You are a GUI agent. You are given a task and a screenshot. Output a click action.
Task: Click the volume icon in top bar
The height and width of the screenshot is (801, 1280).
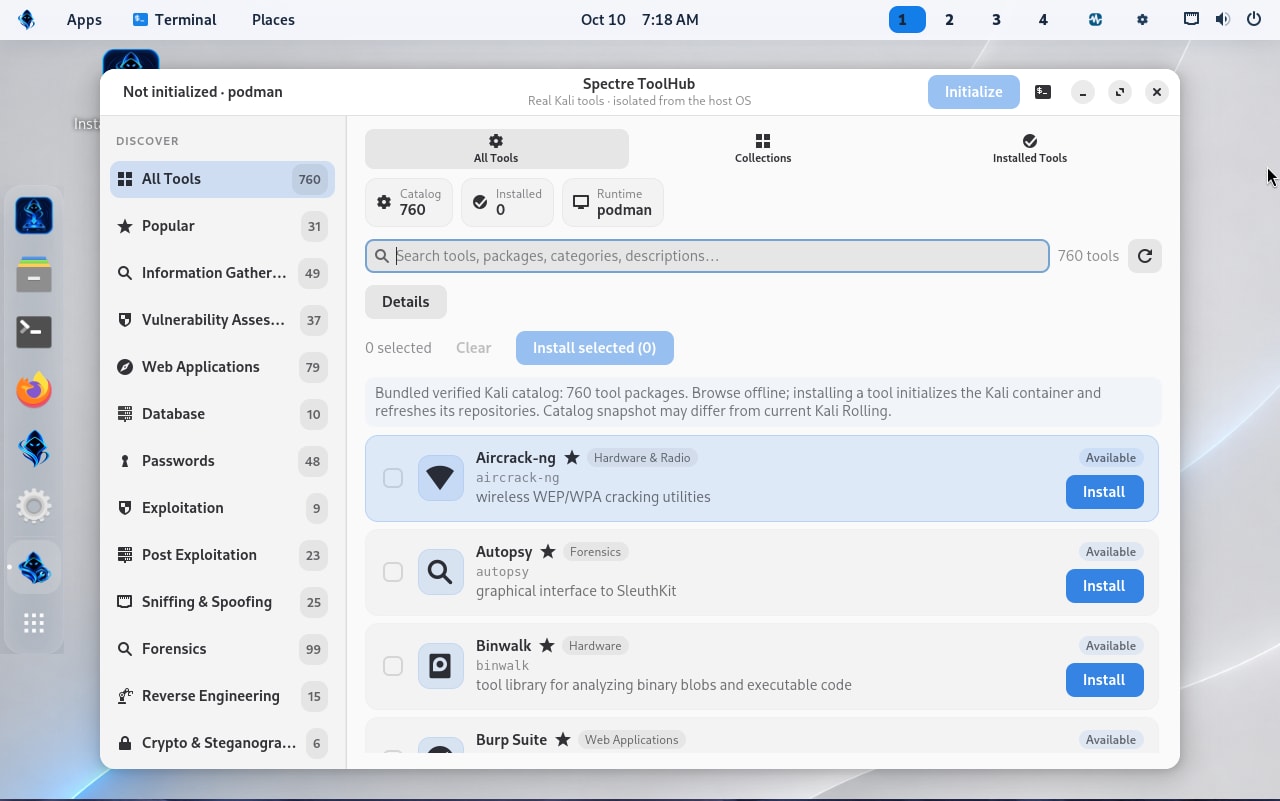pos(1223,19)
